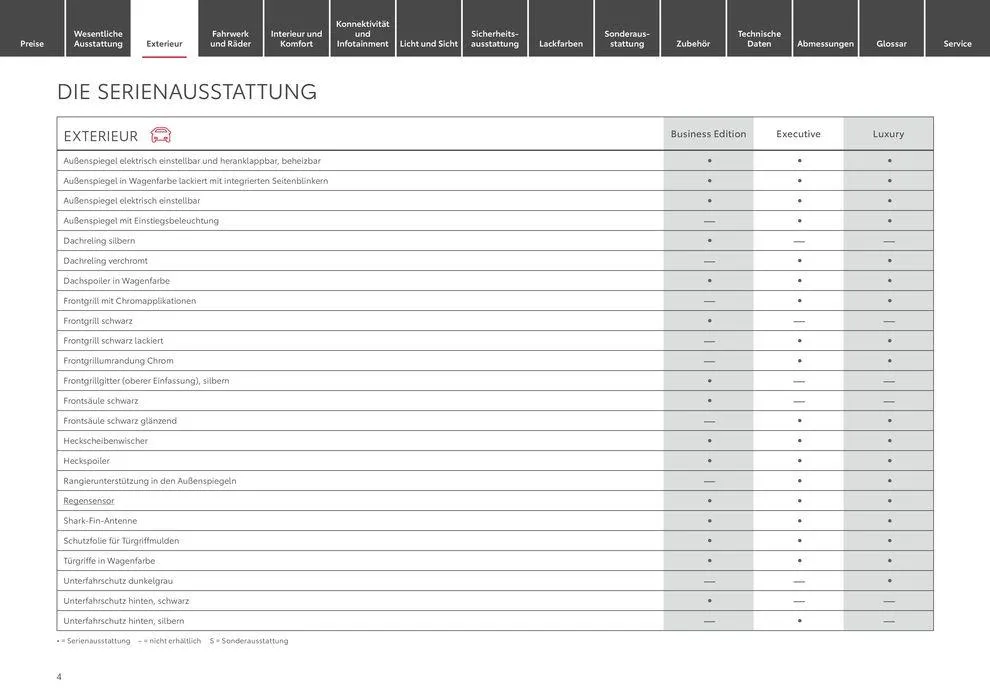Screen dimensions: 990x700
Task: Open the Preise tab
Action: [32, 43]
